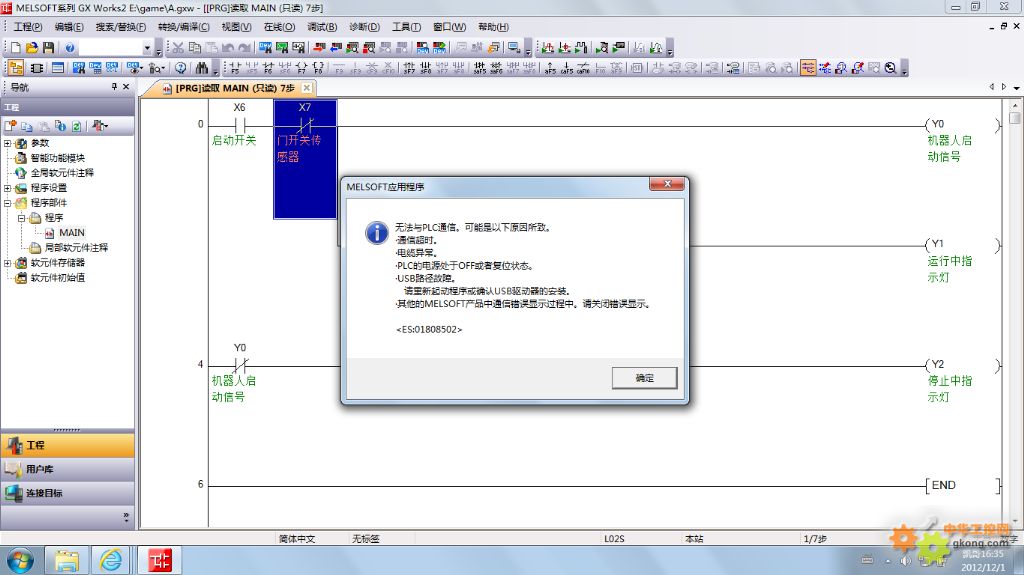Open Internet Explorer from the taskbar
This screenshot has height=575, width=1024.
pos(111,560)
